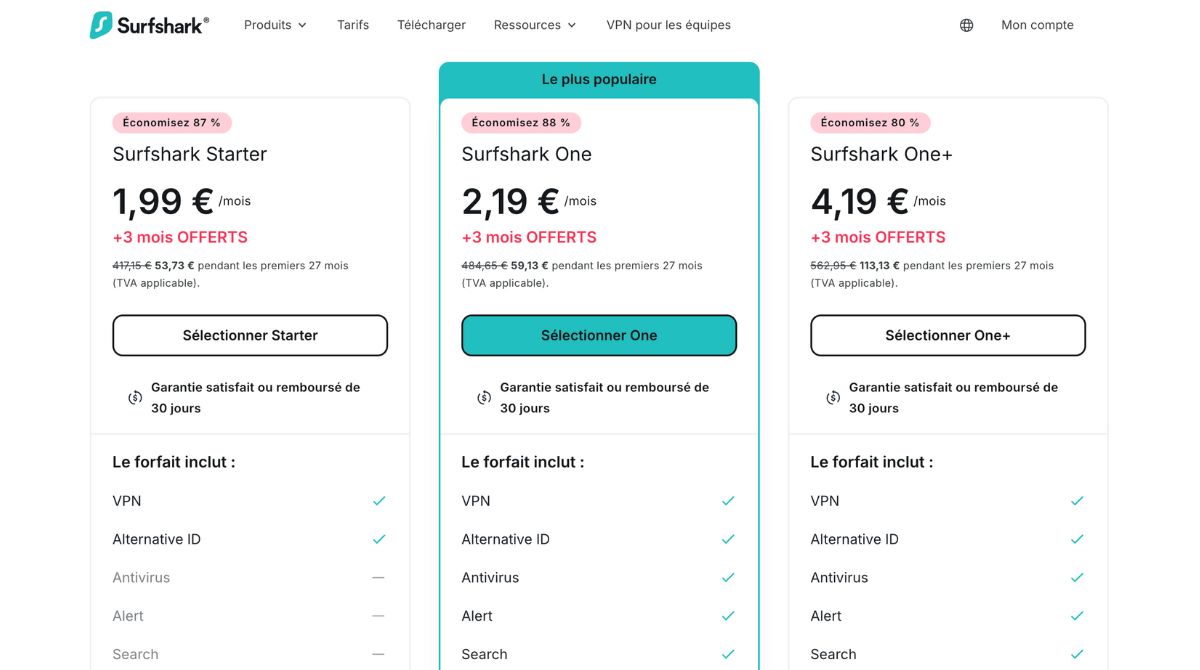Expand the Produits chevron arrow
The height and width of the screenshot is (670, 1200).
[x=303, y=25]
